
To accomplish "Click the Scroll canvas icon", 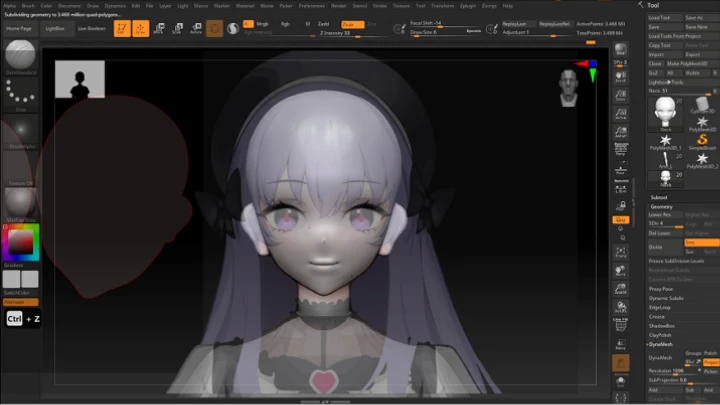I will pyautogui.click(x=620, y=76).
